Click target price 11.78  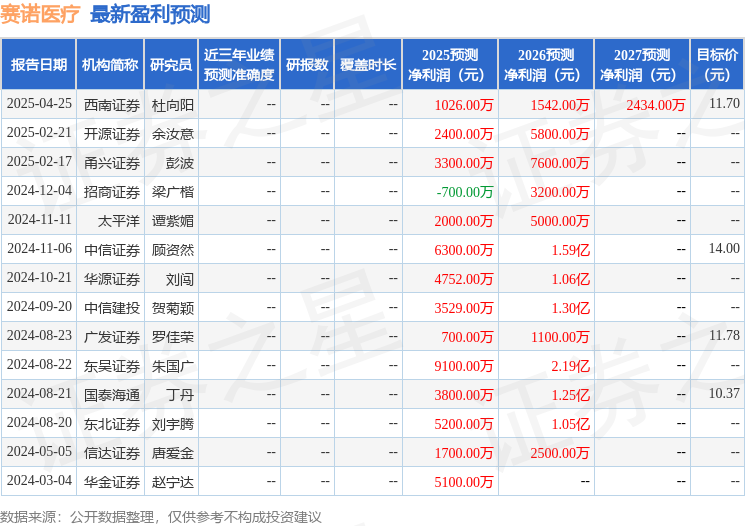[x=724, y=335]
